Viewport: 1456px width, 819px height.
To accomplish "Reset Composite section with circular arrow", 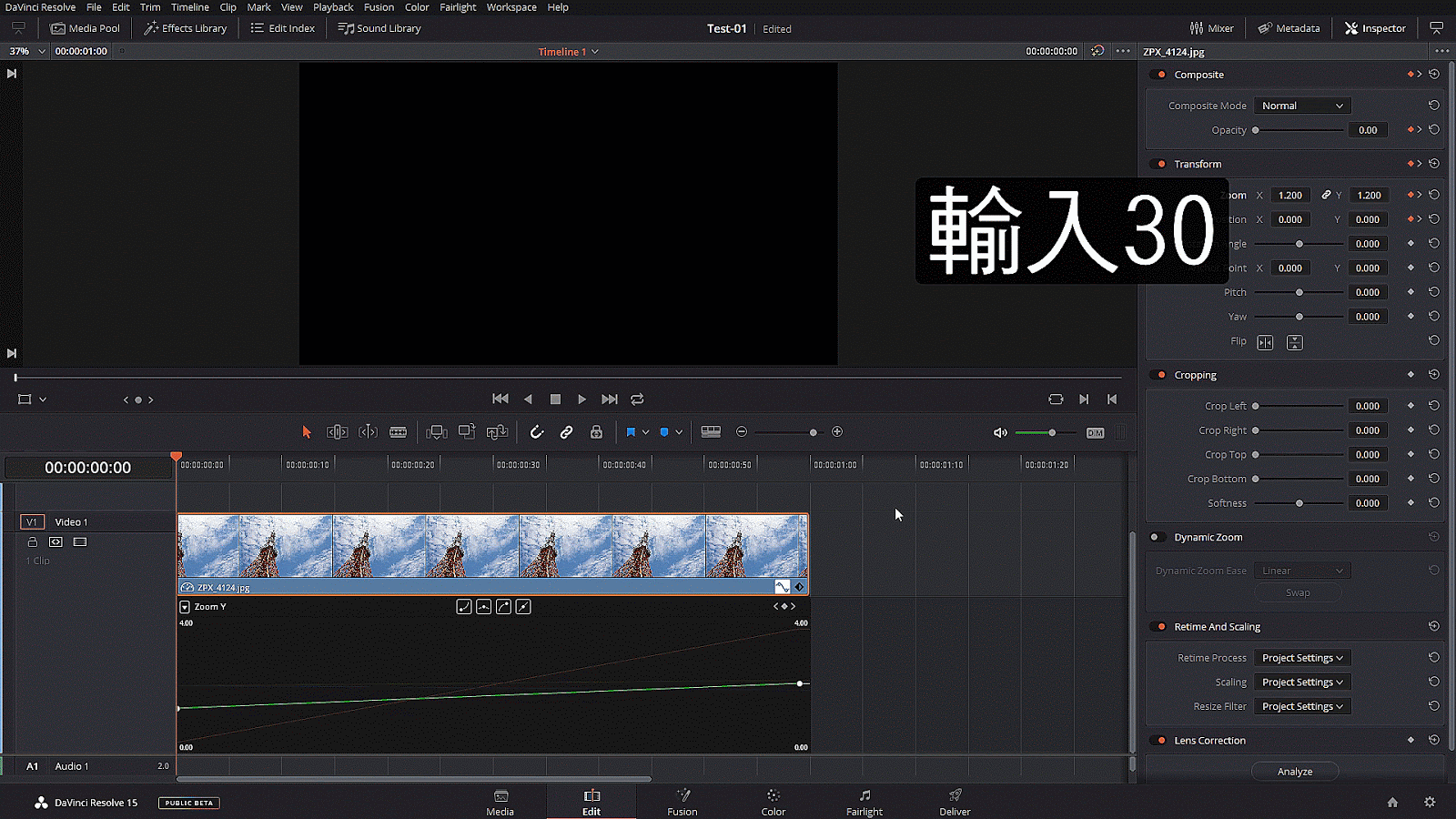I will point(1434,75).
